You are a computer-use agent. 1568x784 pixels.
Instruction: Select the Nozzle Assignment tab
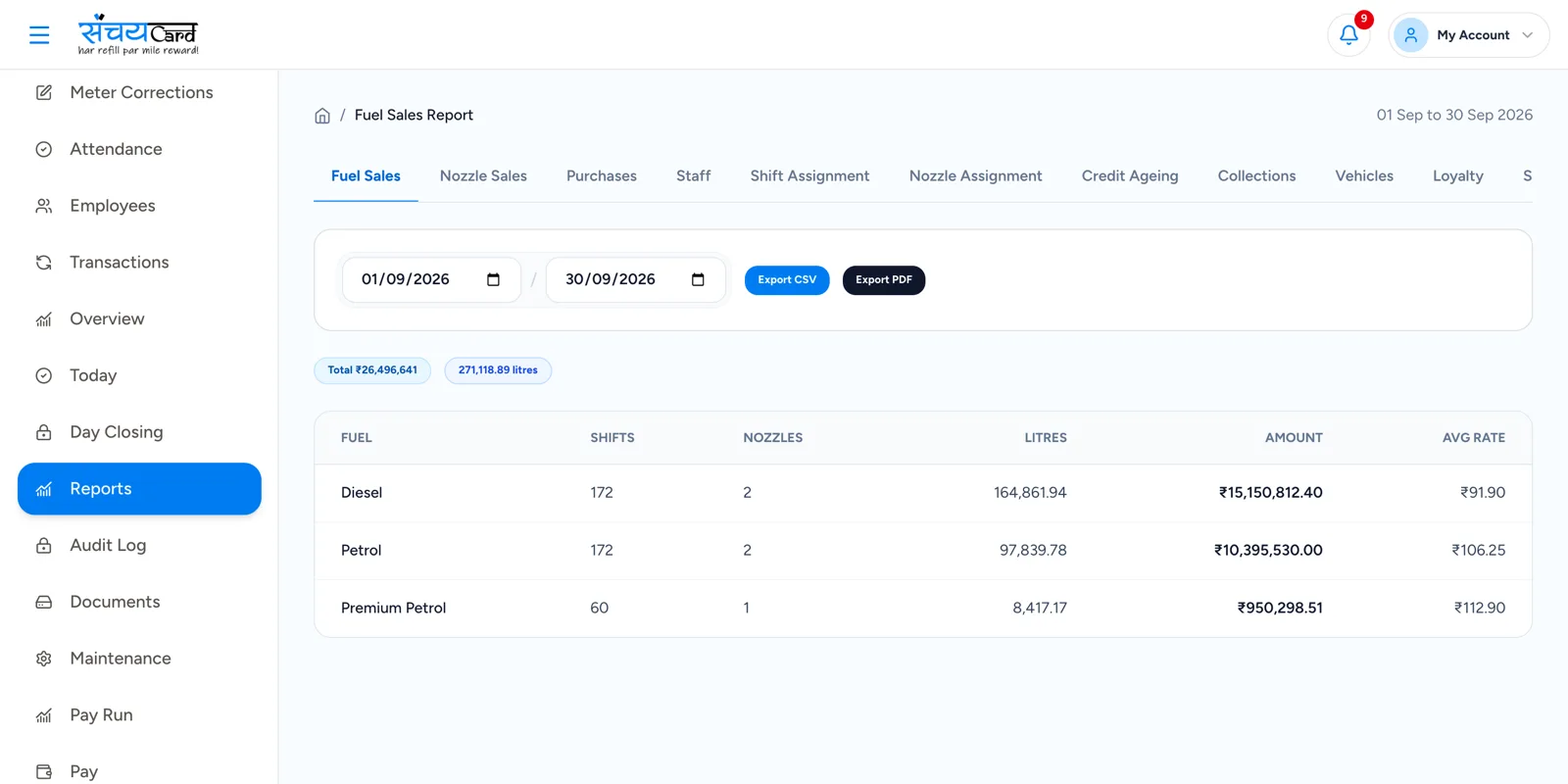[976, 176]
